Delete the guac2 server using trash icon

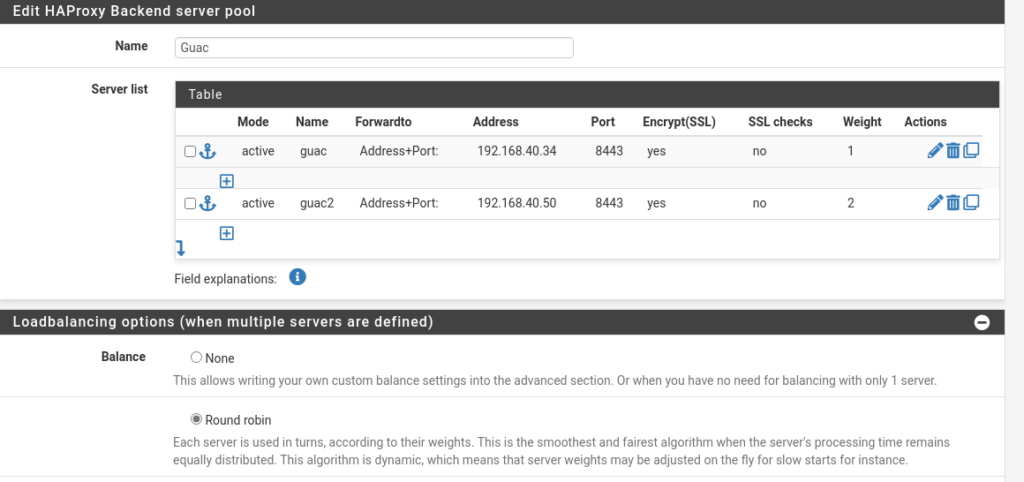[x=953, y=203]
